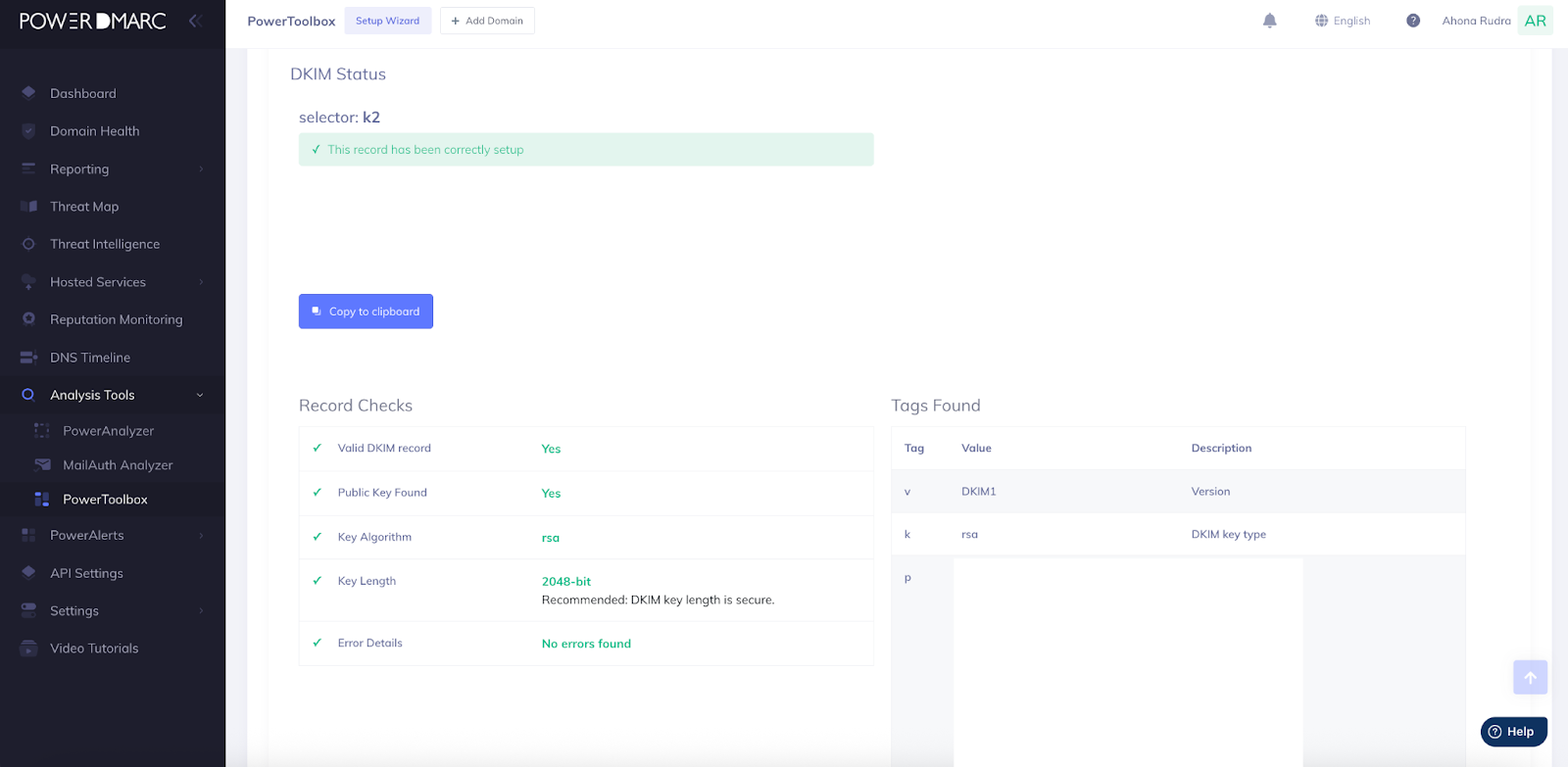This screenshot has width=1568, height=767.
Task: Click the PowerDMARC logo
Action: coord(93,21)
